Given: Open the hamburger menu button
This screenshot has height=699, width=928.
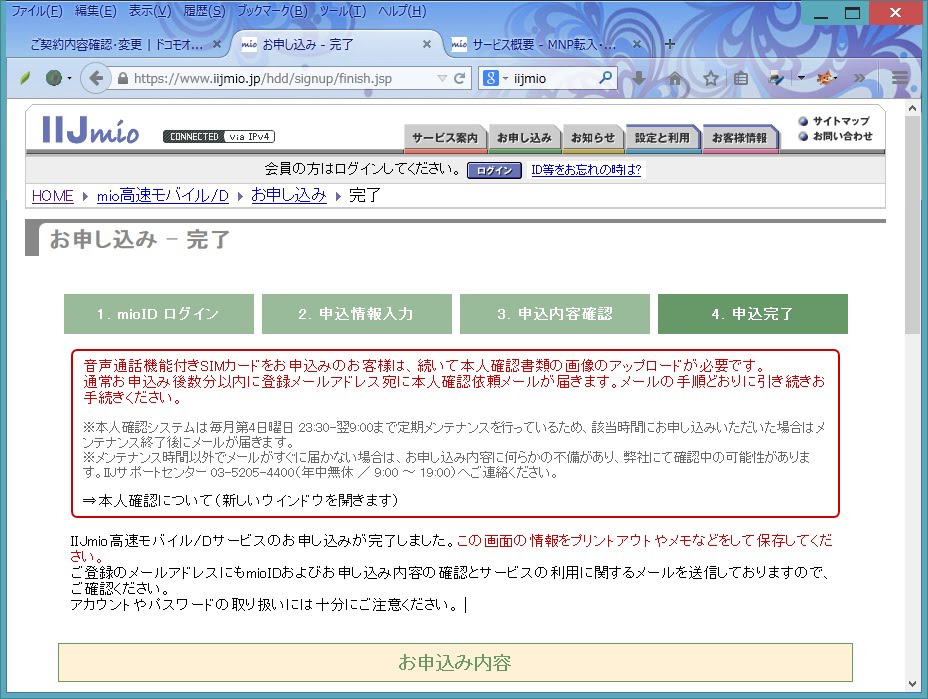Looking at the screenshot, I should 900,78.
